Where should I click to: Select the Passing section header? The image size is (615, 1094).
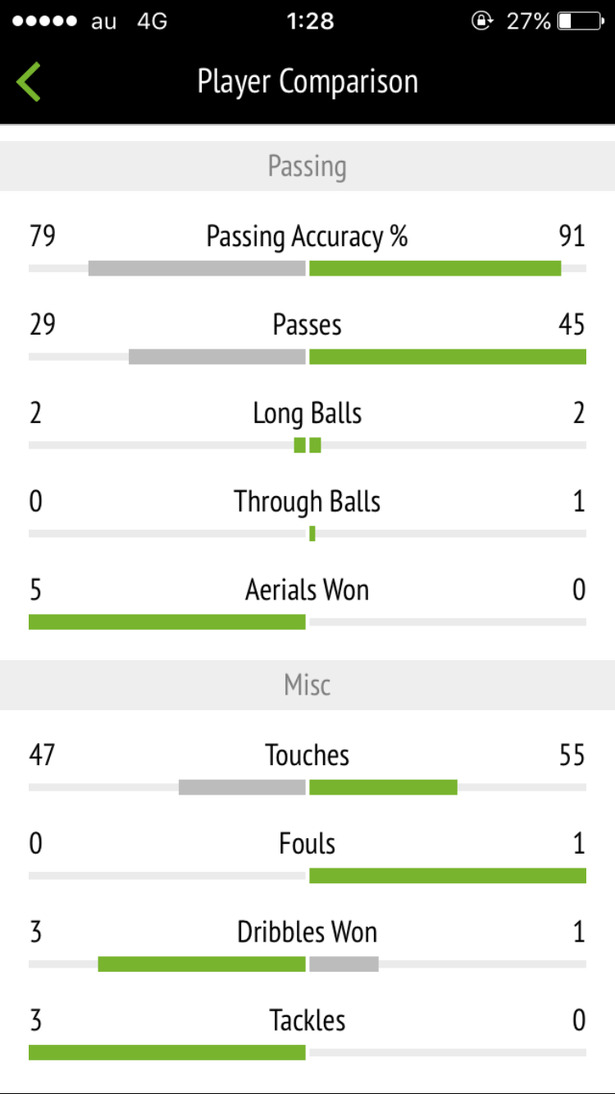point(307,166)
